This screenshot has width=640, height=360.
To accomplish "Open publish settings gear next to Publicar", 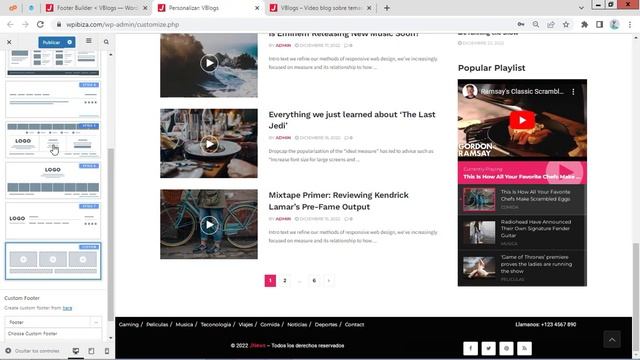I will 70,42.
